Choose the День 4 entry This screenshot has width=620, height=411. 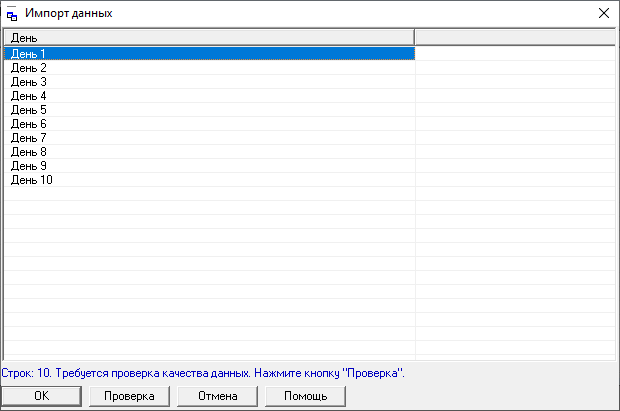(x=29, y=96)
